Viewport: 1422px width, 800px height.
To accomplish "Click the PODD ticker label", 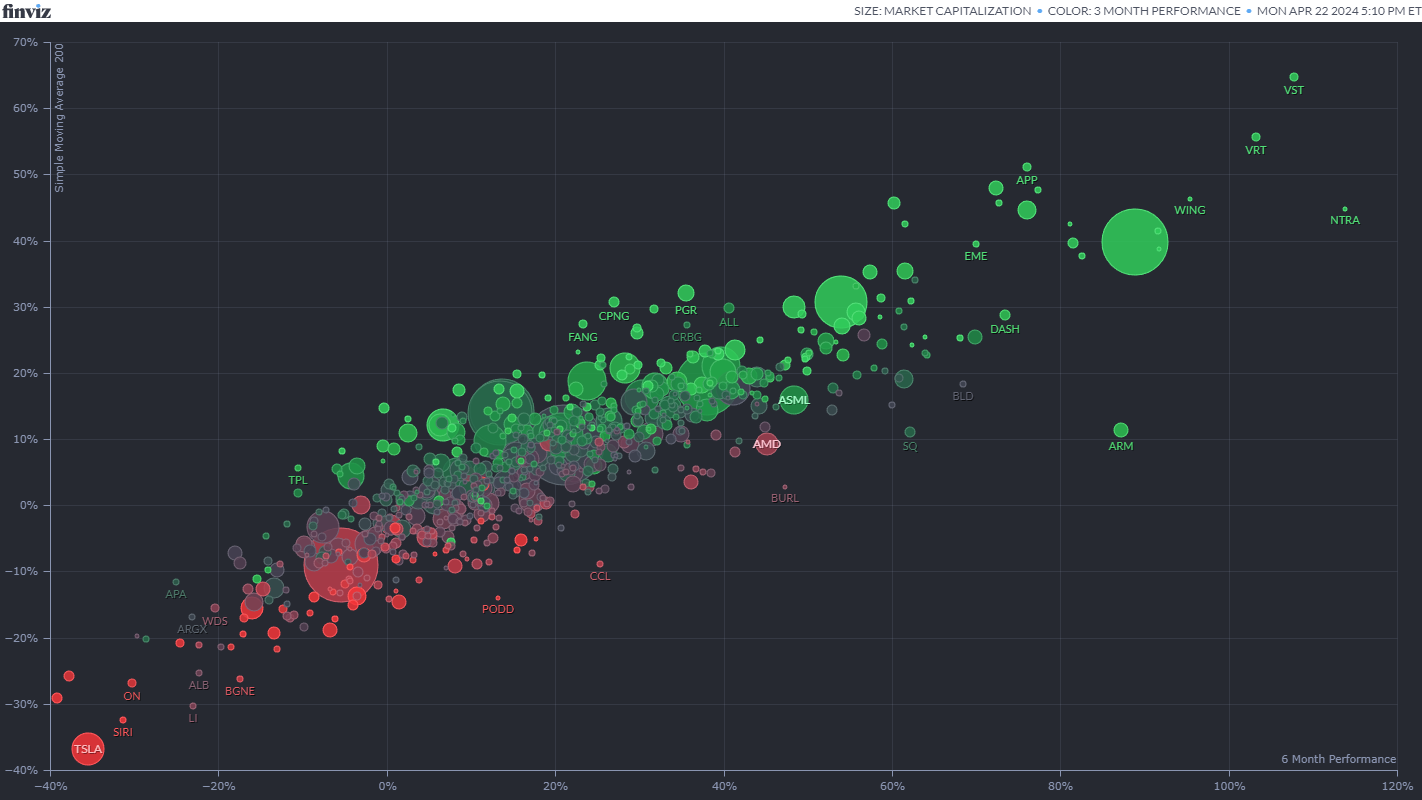I will (498, 609).
